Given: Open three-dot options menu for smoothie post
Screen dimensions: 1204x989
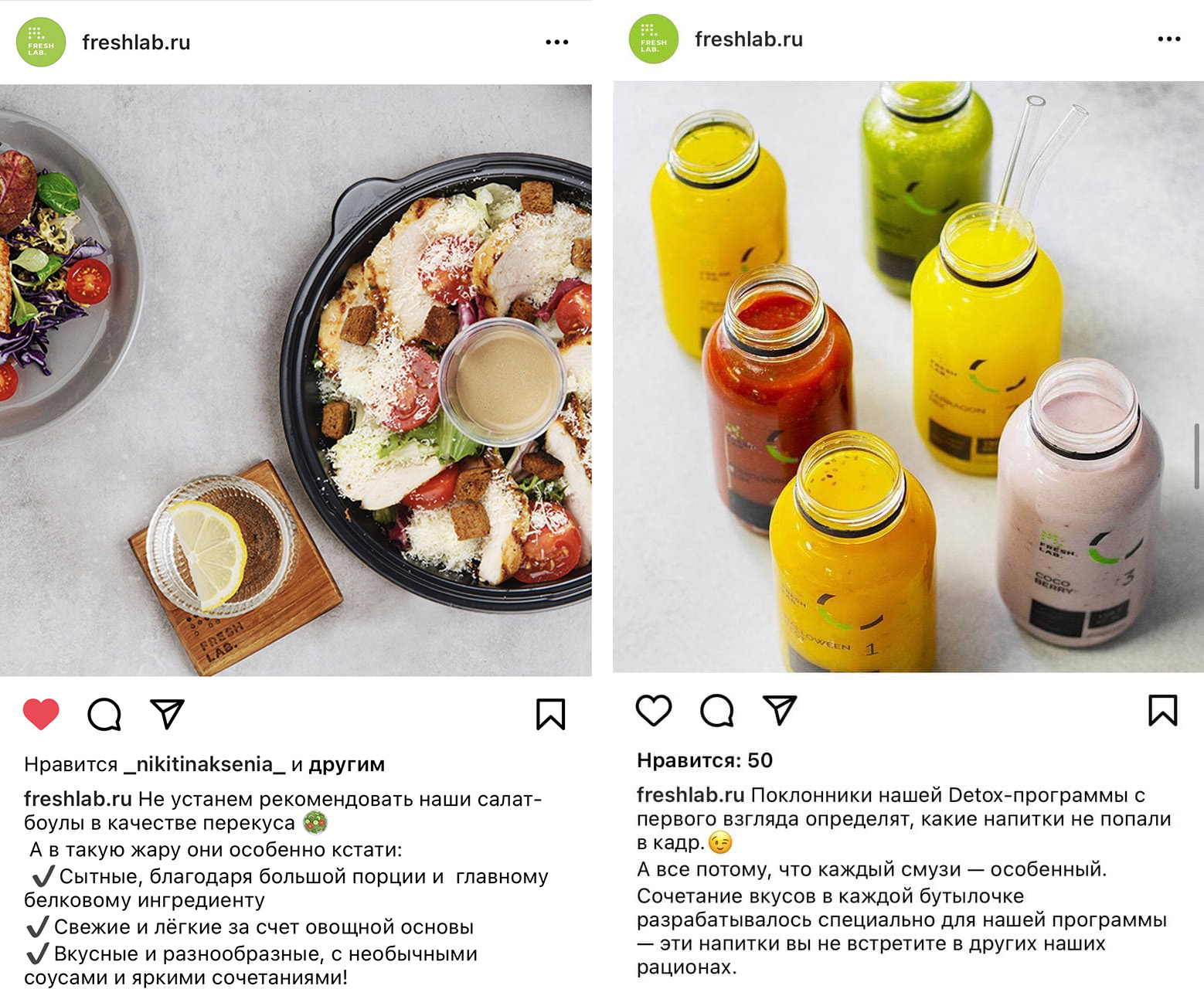Looking at the screenshot, I should [x=1169, y=39].
